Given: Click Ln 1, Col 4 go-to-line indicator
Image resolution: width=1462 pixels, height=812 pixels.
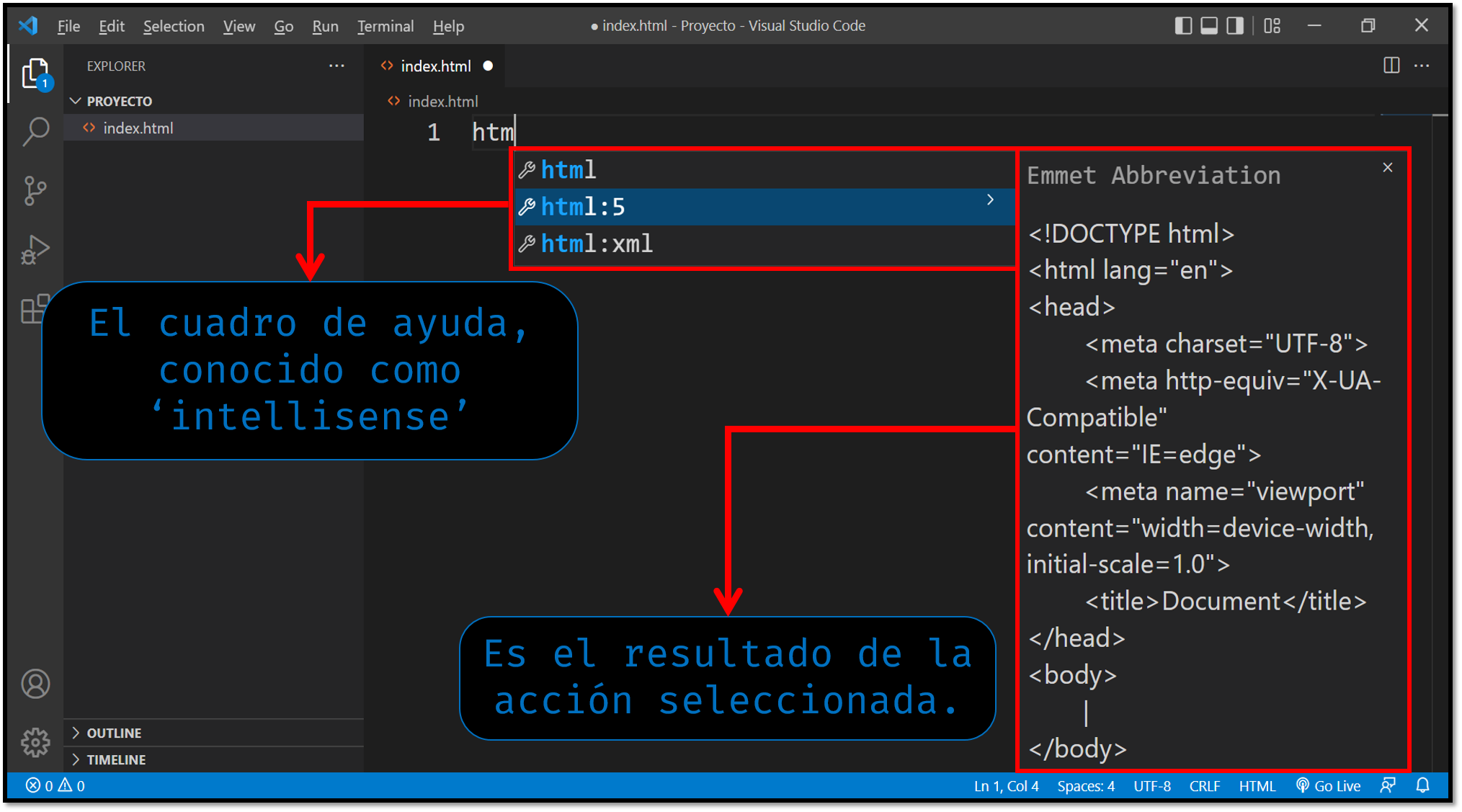Looking at the screenshot, I should tap(1006, 785).
